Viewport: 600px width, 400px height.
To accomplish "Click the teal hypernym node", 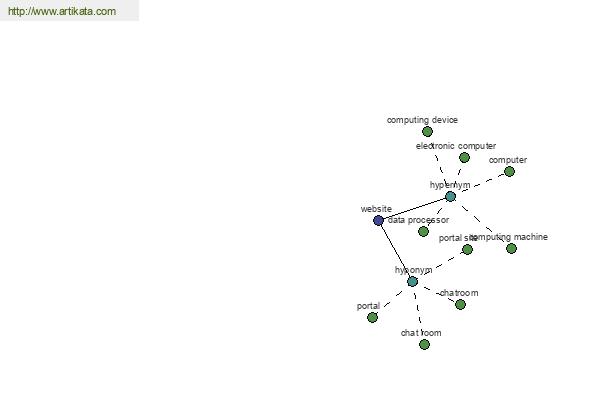I will click(450, 197).
